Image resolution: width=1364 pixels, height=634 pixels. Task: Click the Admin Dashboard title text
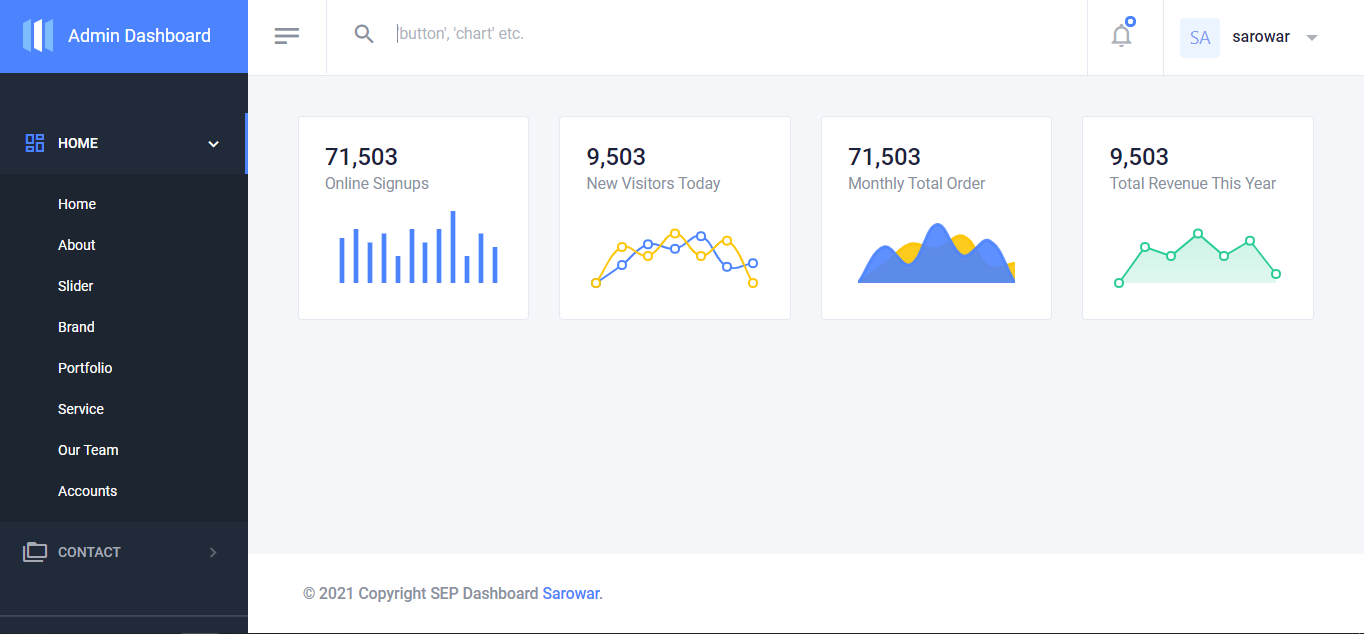coord(139,36)
